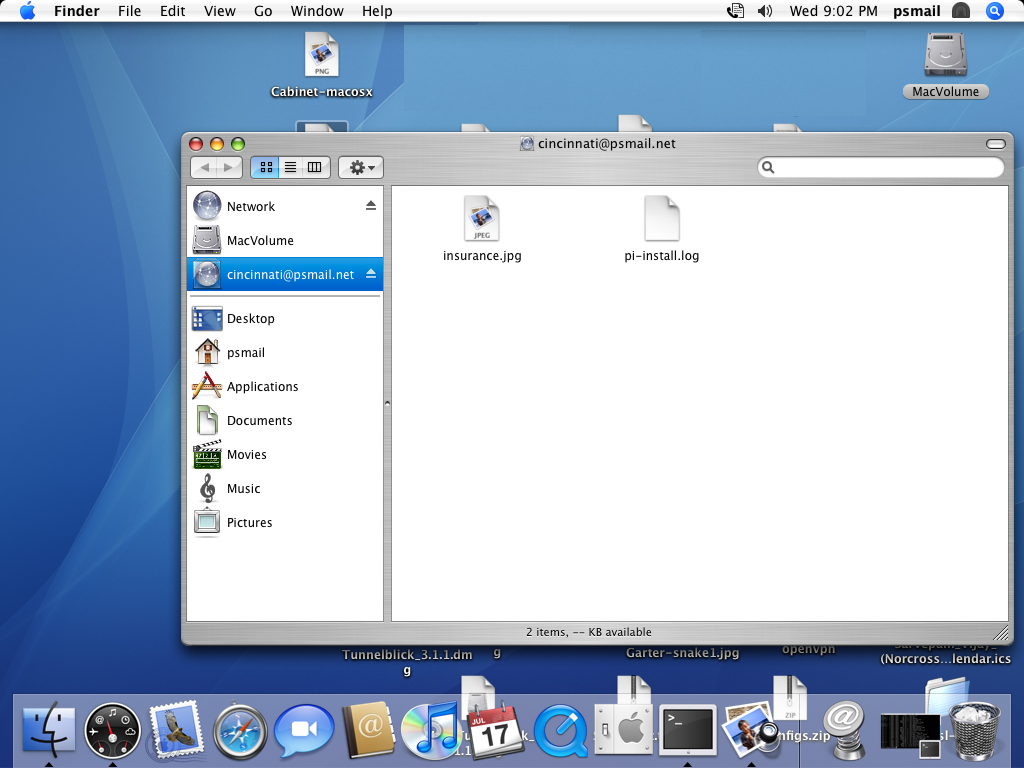
Task: Open the minimized terminal window in Dock
Action: tap(911, 734)
